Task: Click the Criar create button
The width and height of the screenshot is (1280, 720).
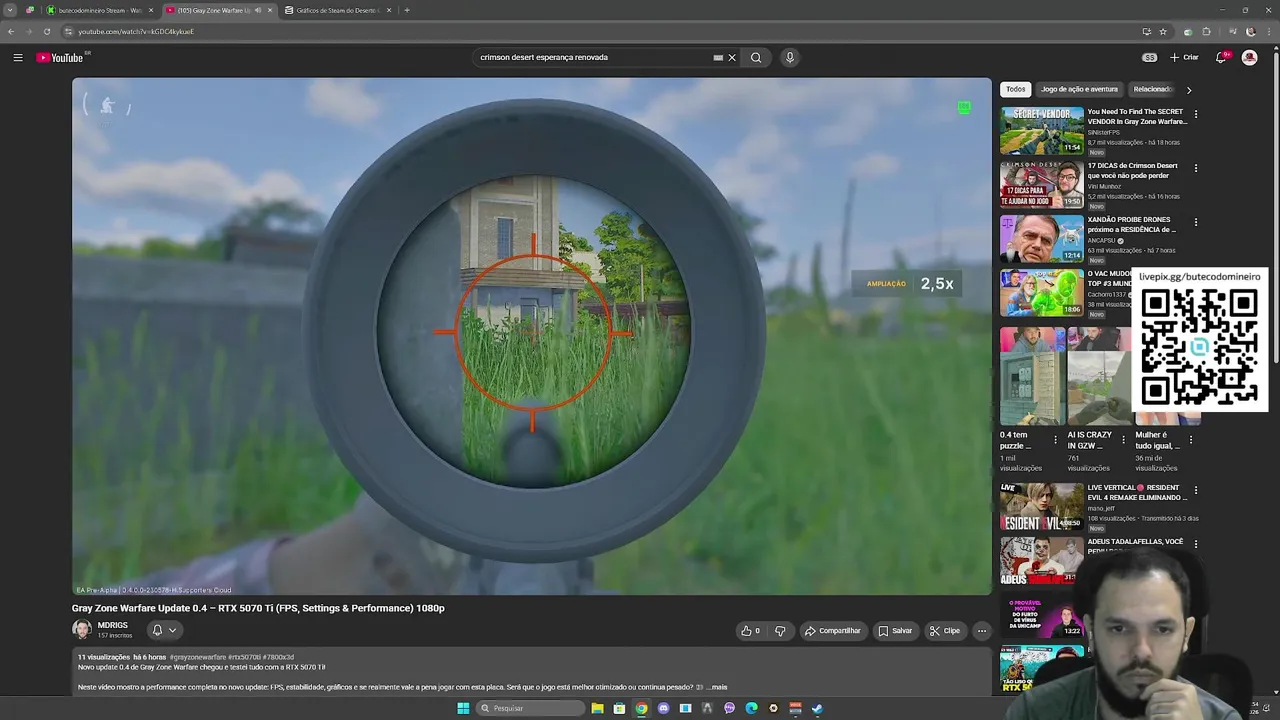Action: tap(1184, 58)
